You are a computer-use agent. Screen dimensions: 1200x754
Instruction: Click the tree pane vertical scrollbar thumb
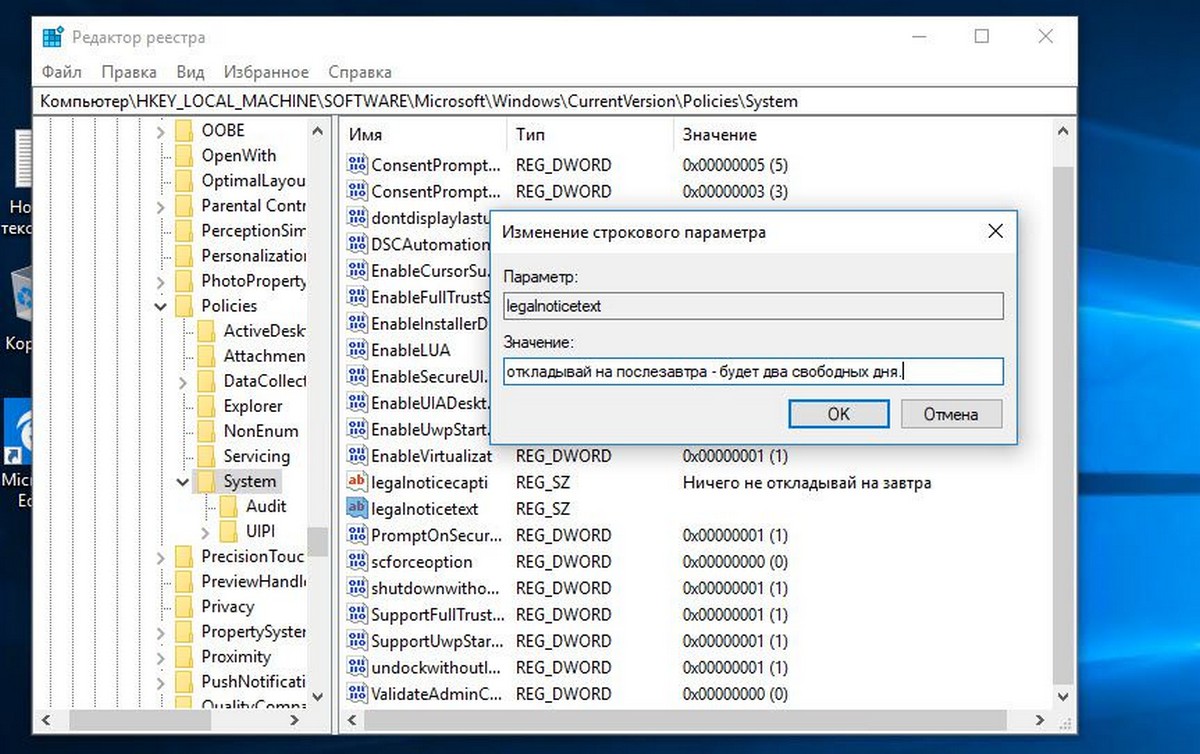pos(317,541)
